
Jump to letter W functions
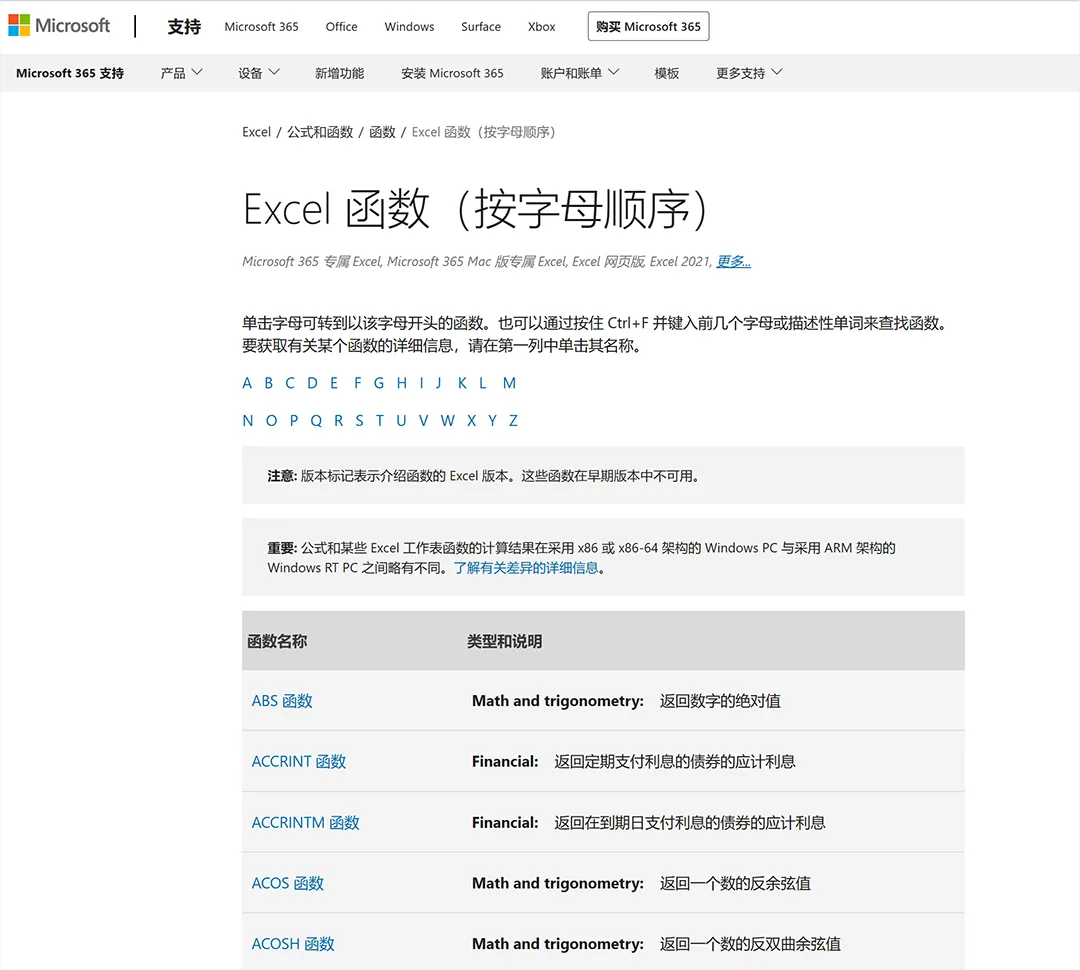(x=448, y=421)
